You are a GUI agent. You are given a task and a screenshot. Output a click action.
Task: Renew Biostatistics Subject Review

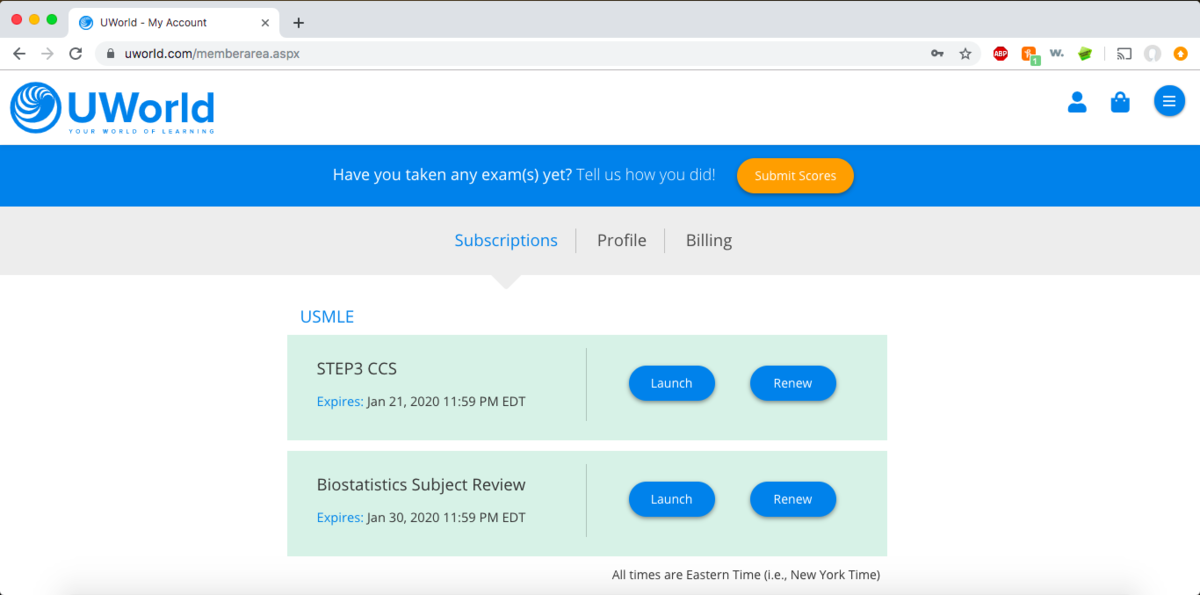coord(793,499)
